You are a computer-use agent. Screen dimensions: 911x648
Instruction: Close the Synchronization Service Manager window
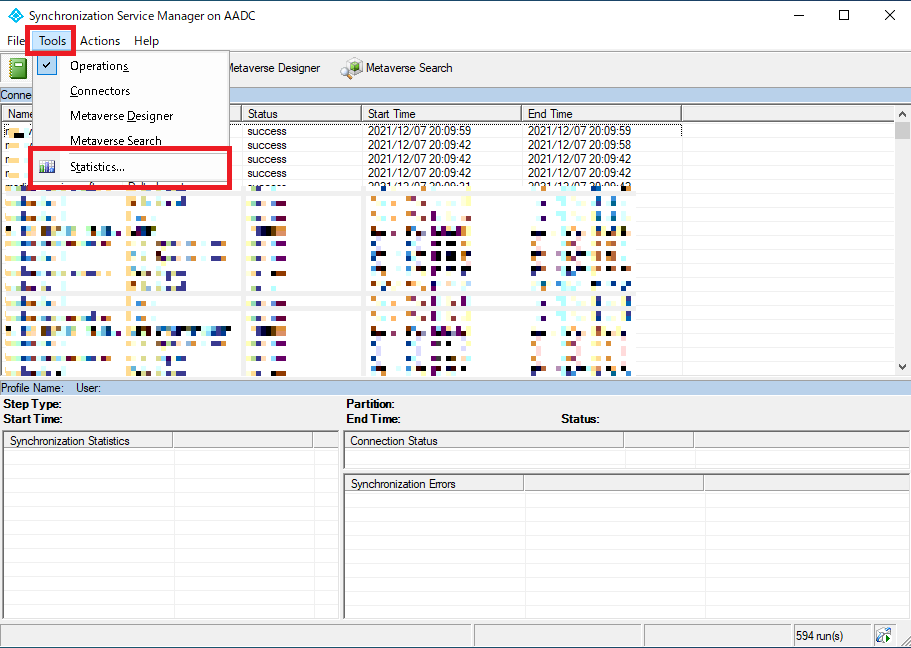pos(890,16)
